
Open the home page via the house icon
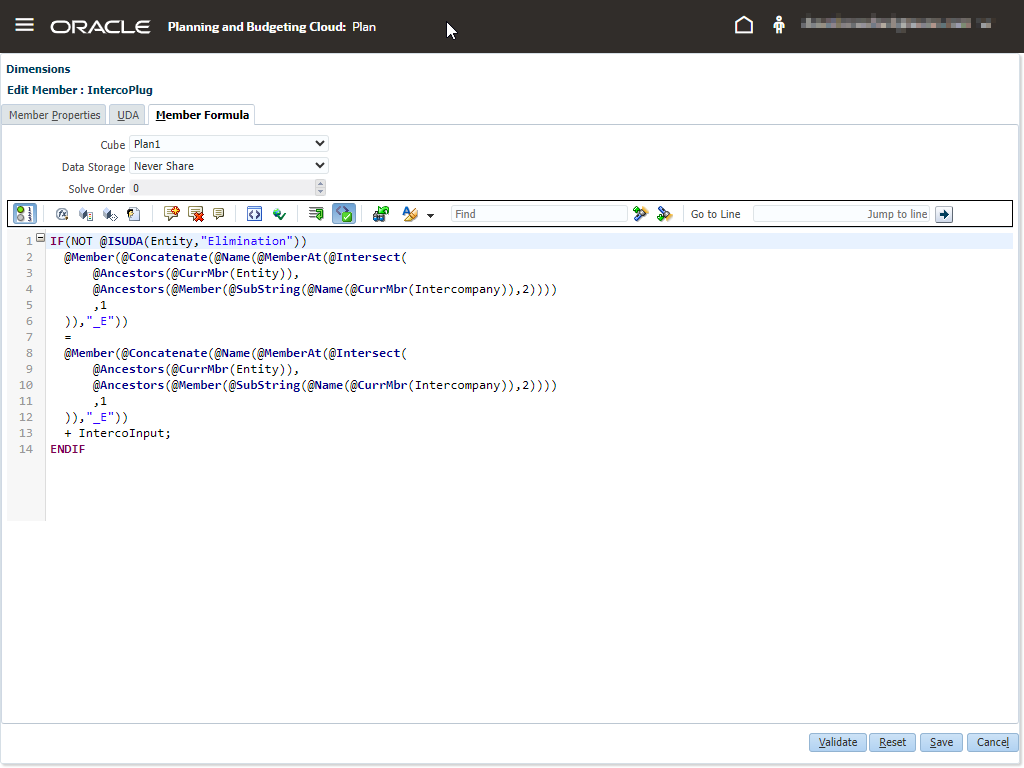click(744, 26)
